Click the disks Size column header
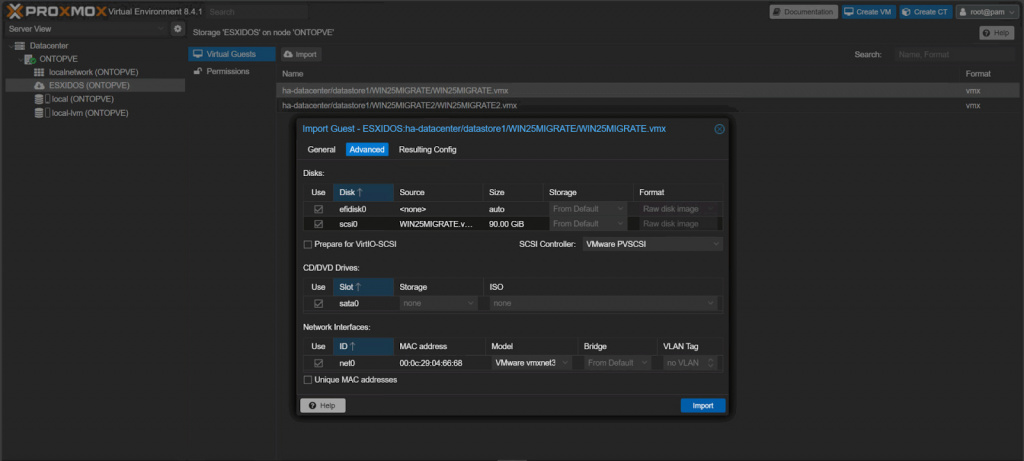Image resolution: width=1024 pixels, height=461 pixels. tap(513, 193)
